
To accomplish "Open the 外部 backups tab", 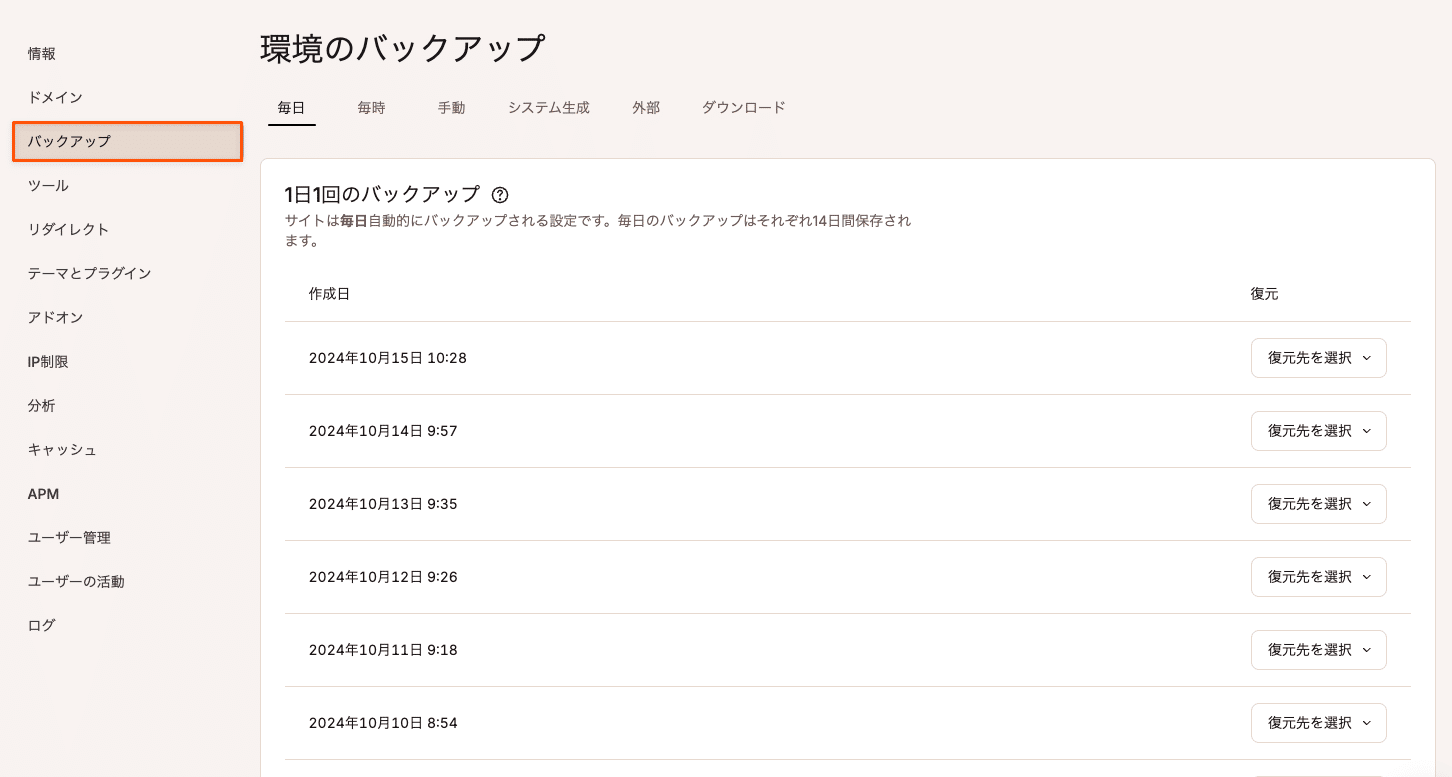I will [x=645, y=107].
